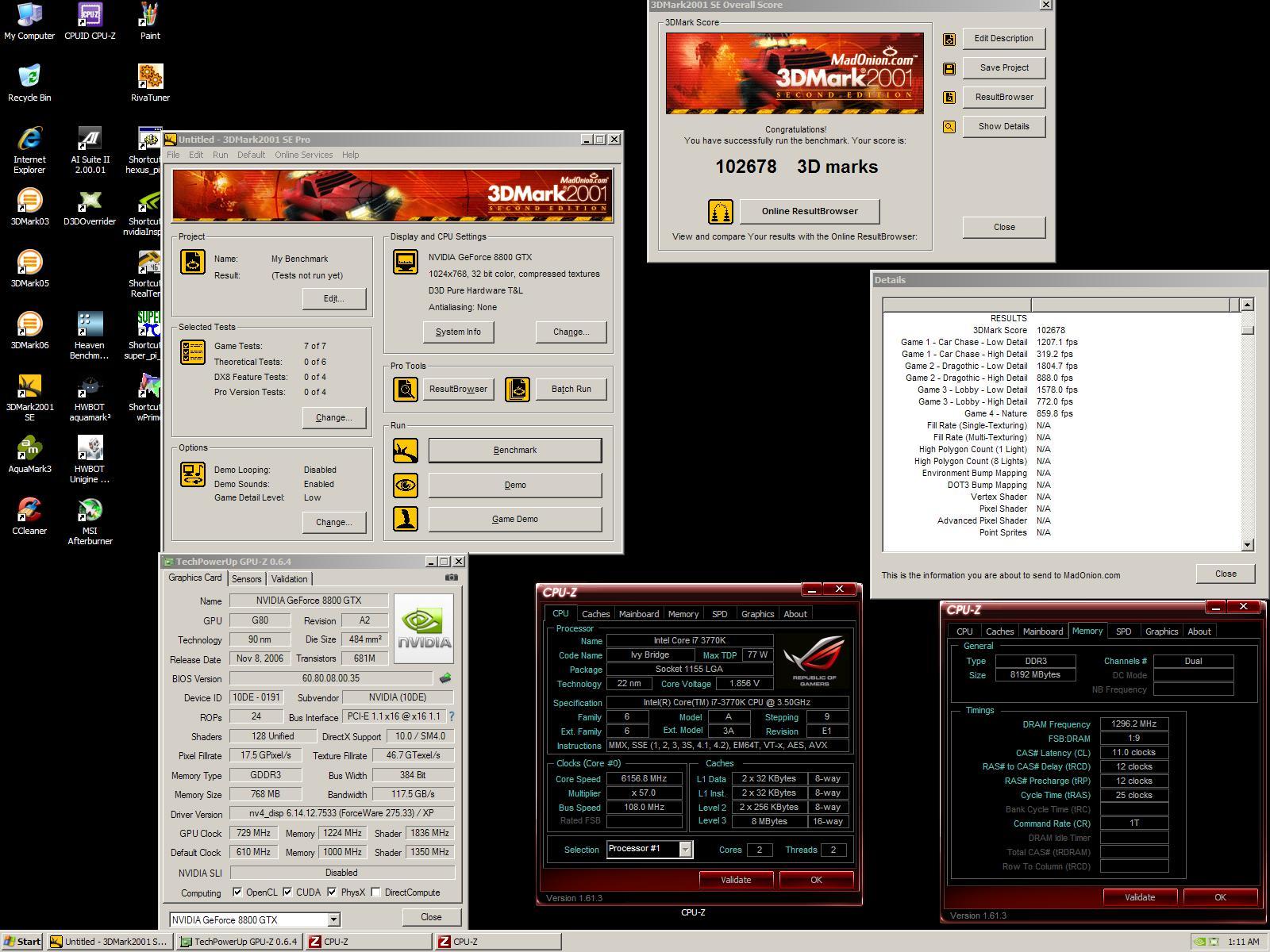Click the ResultBrowser icon in score window
The height and width of the screenshot is (952, 1270).
(949, 98)
